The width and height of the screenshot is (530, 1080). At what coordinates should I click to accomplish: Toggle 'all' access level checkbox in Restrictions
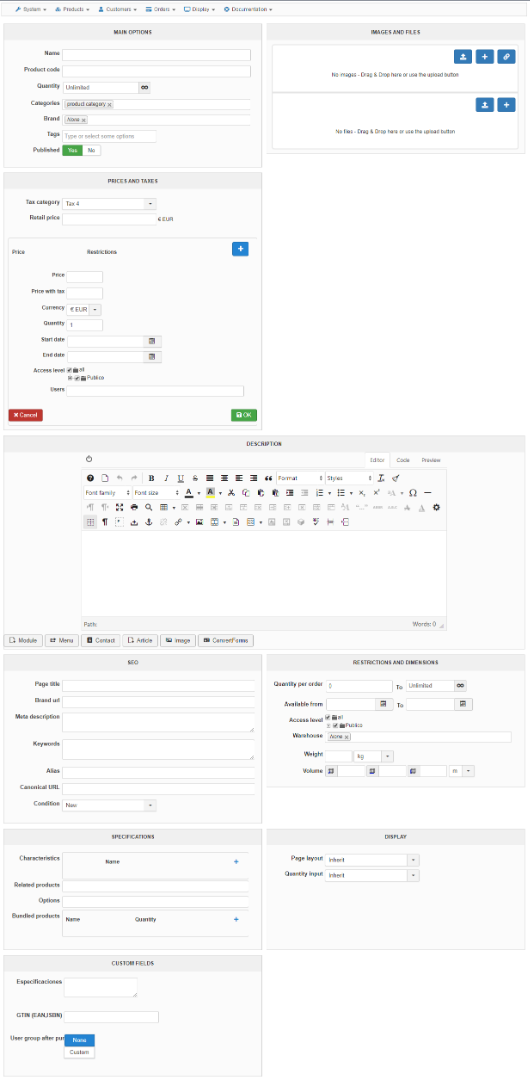pos(328,717)
